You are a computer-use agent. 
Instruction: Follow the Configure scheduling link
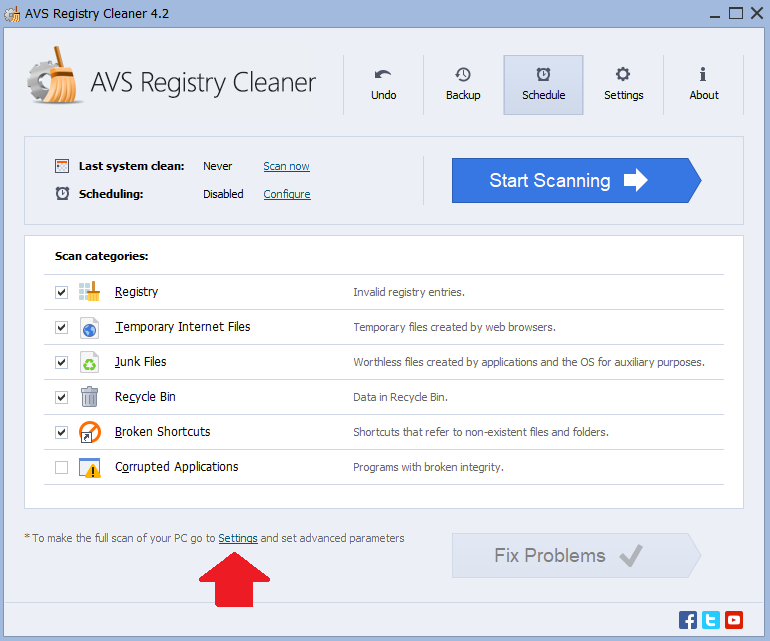coord(287,195)
